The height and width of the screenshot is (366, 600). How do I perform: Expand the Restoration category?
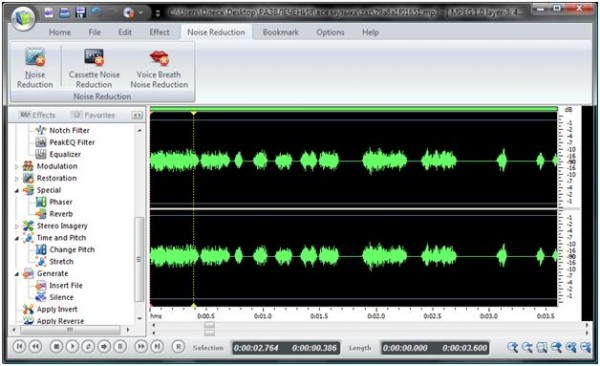16,178
